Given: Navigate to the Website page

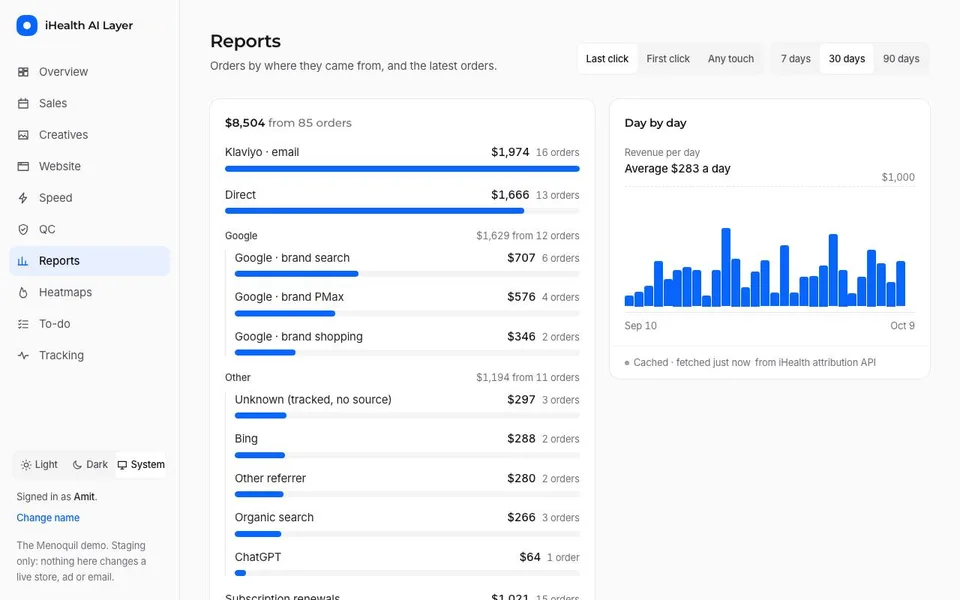Looking at the screenshot, I should [x=89, y=167].
